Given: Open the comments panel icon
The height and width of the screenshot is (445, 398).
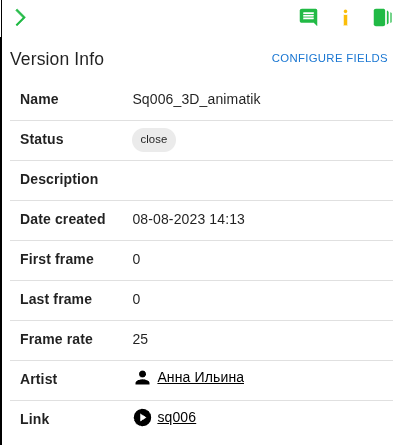Looking at the screenshot, I should 308,17.
